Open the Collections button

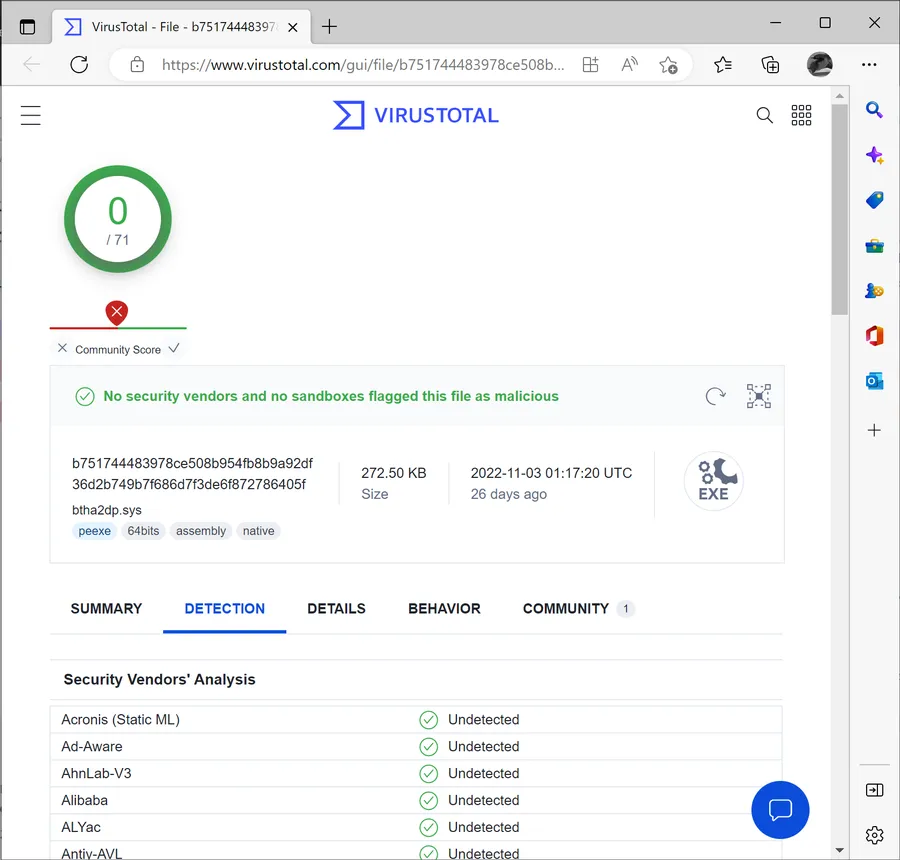[770, 64]
